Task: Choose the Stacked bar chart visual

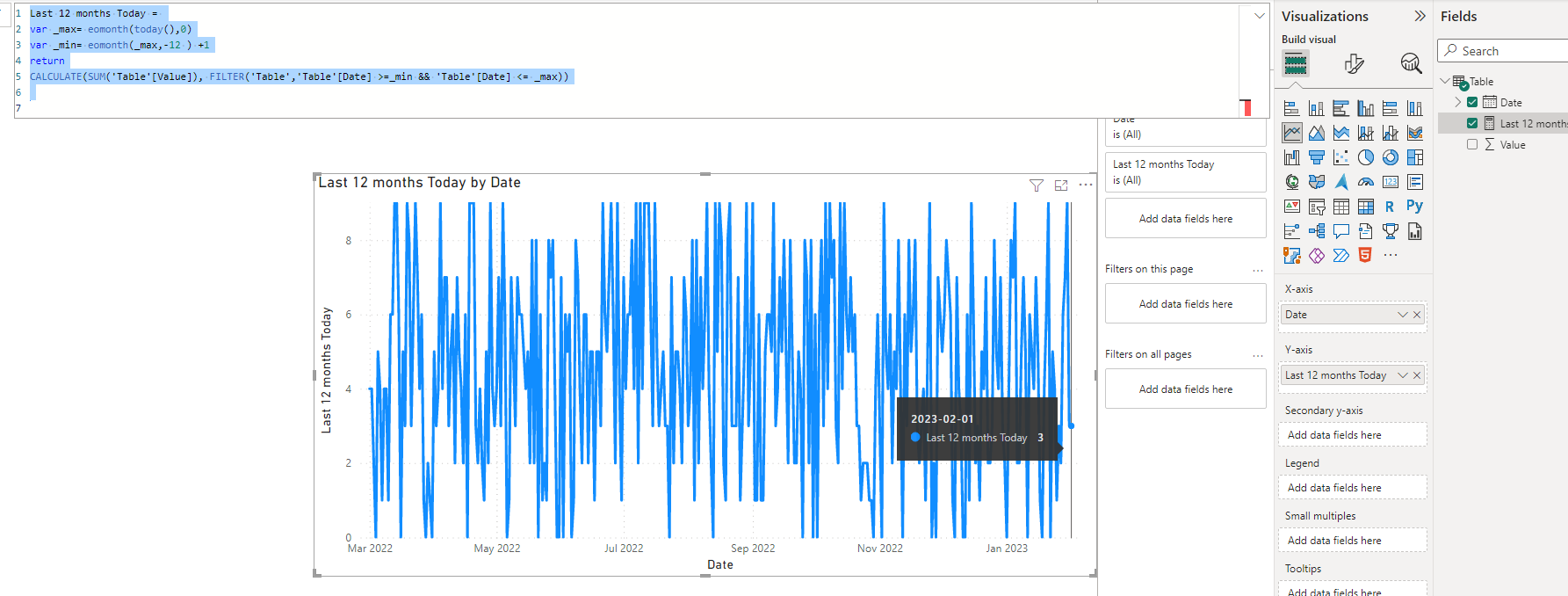Action: coord(1292,109)
